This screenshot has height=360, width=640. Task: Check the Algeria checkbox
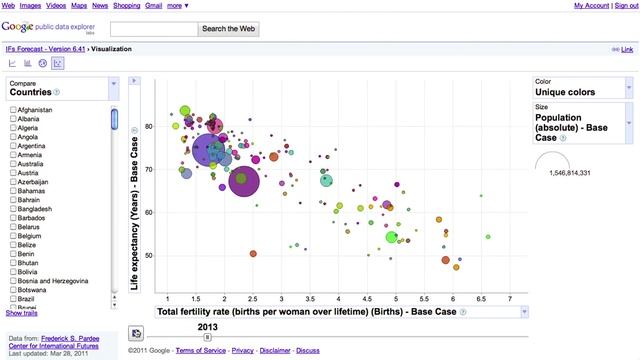(x=13, y=128)
